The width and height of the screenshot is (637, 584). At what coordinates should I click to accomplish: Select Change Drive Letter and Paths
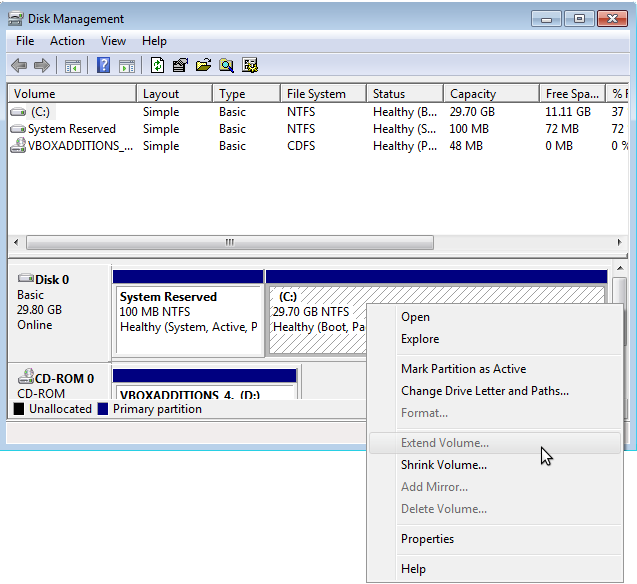pos(495,391)
